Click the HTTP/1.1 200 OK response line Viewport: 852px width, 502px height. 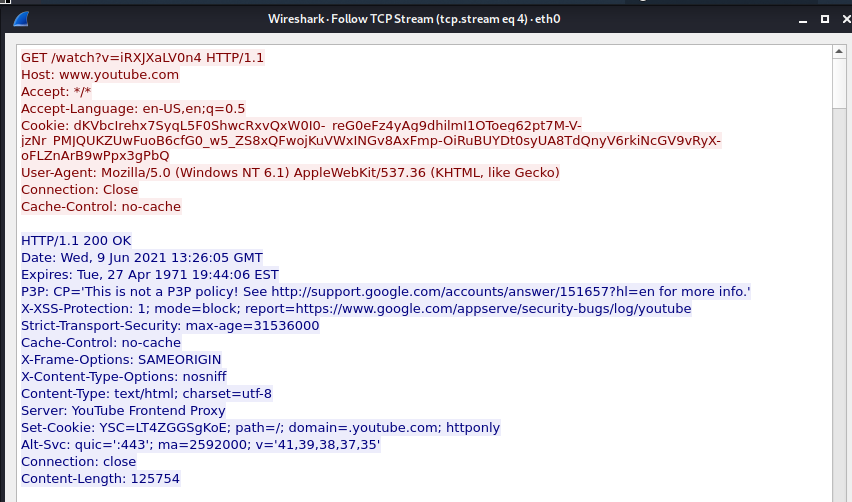76,241
